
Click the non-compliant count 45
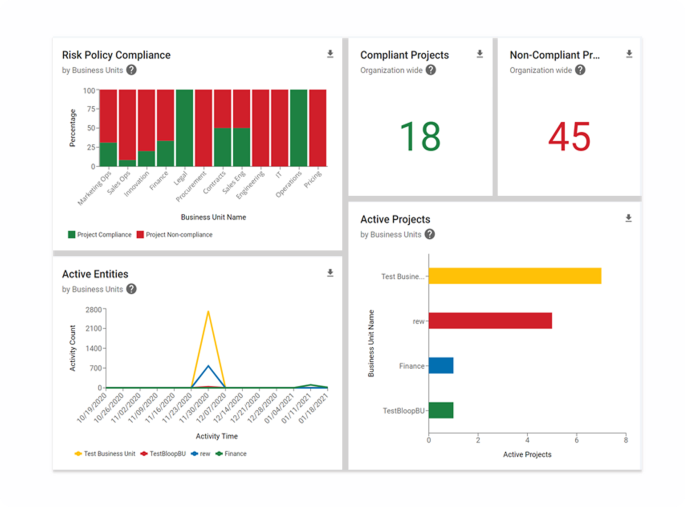(570, 137)
